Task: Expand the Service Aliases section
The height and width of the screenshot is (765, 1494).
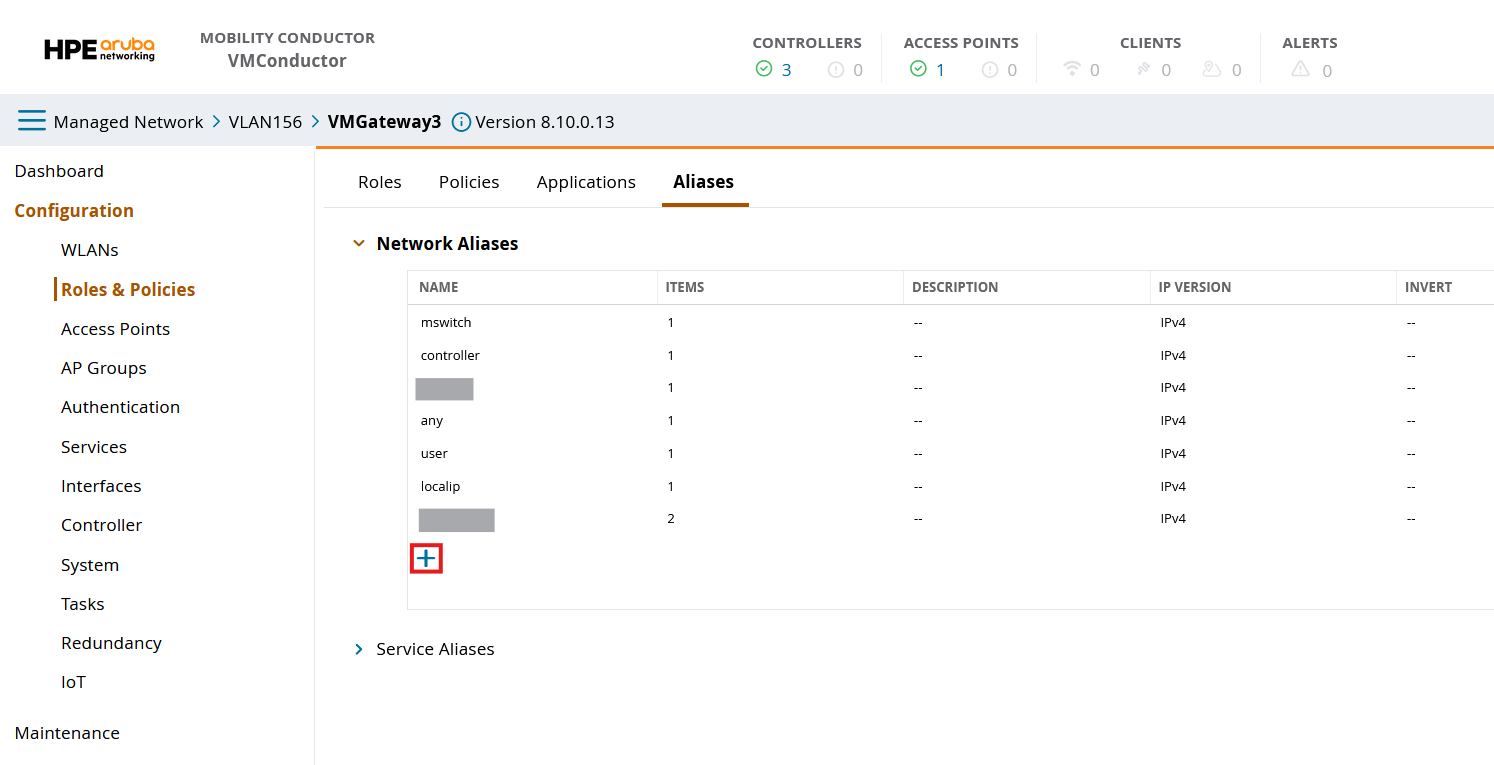Action: (x=359, y=650)
